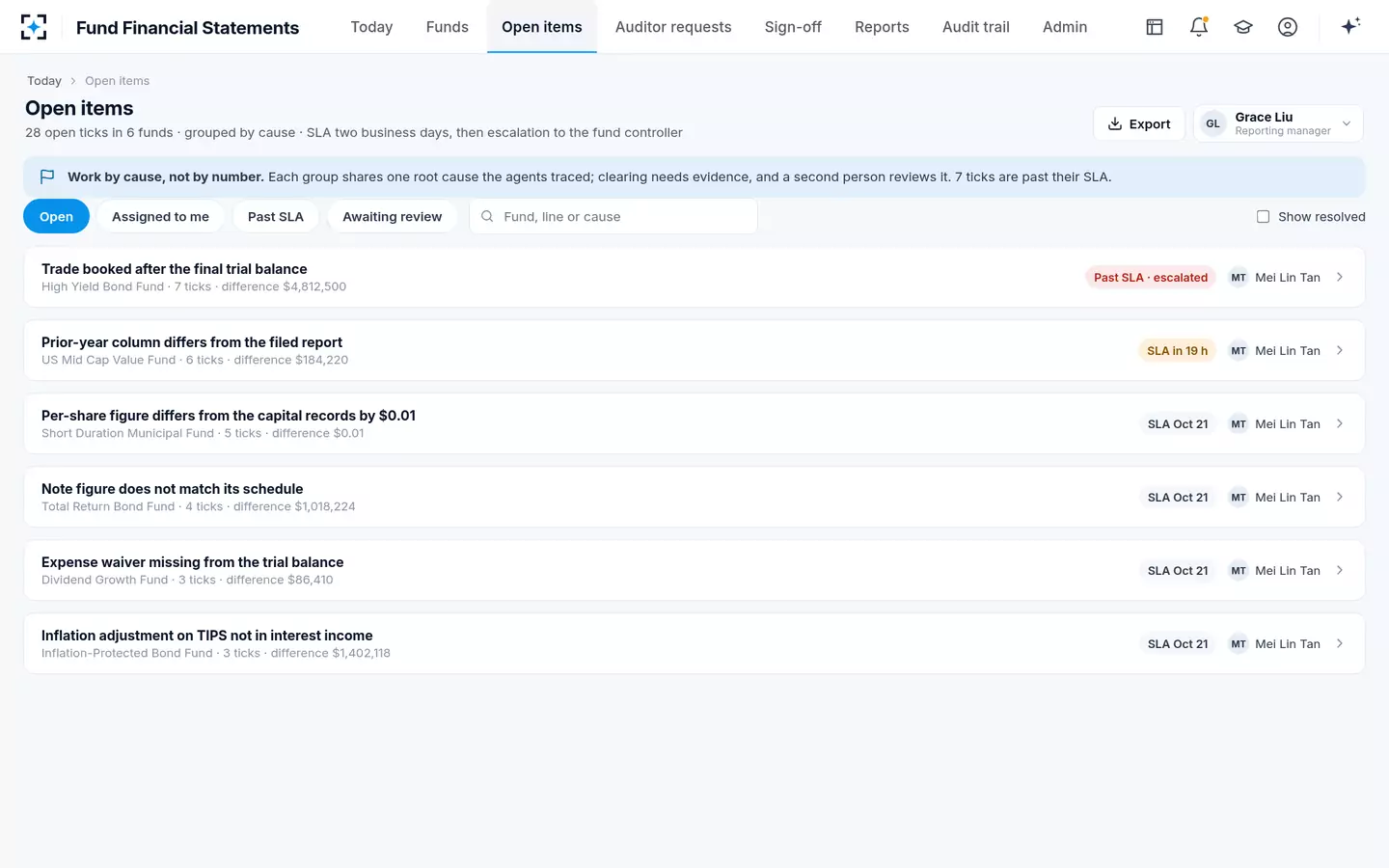Expand the Trade booked after trial balance row
The height and width of the screenshot is (868, 1389).
click(x=694, y=278)
